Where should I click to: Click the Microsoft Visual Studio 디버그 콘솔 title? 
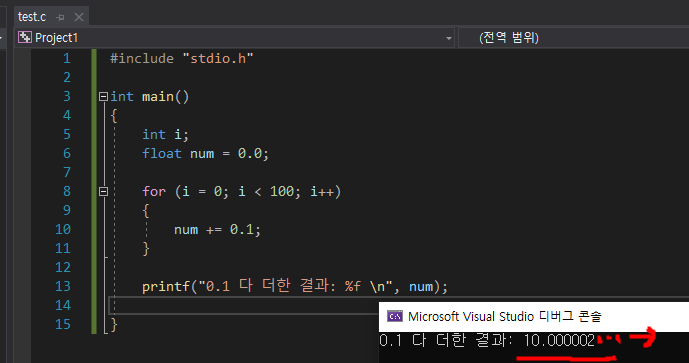(x=504, y=316)
